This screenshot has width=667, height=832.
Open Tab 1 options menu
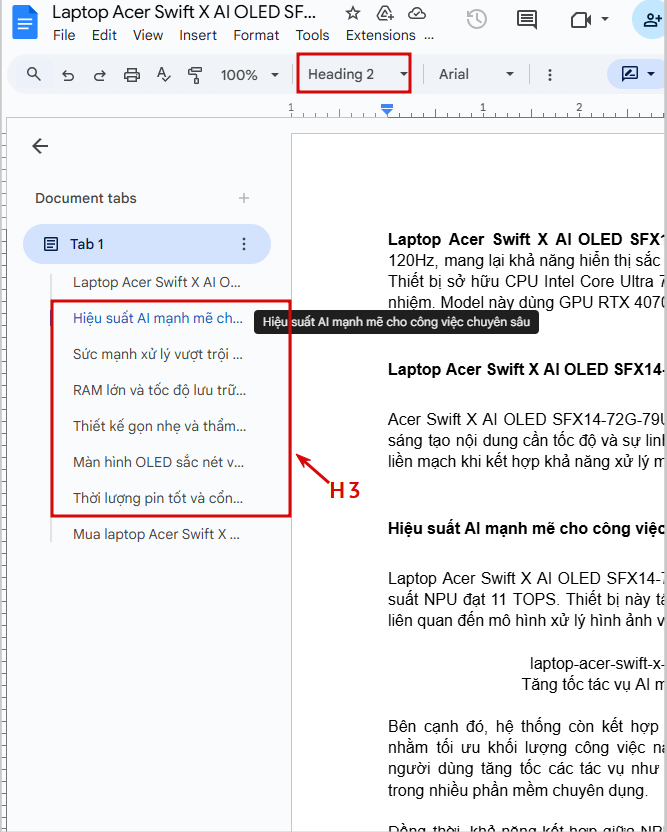pyautogui.click(x=244, y=244)
